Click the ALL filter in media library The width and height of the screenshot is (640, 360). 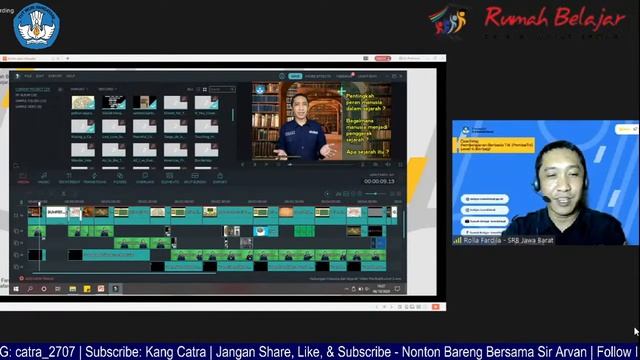click(x=190, y=89)
